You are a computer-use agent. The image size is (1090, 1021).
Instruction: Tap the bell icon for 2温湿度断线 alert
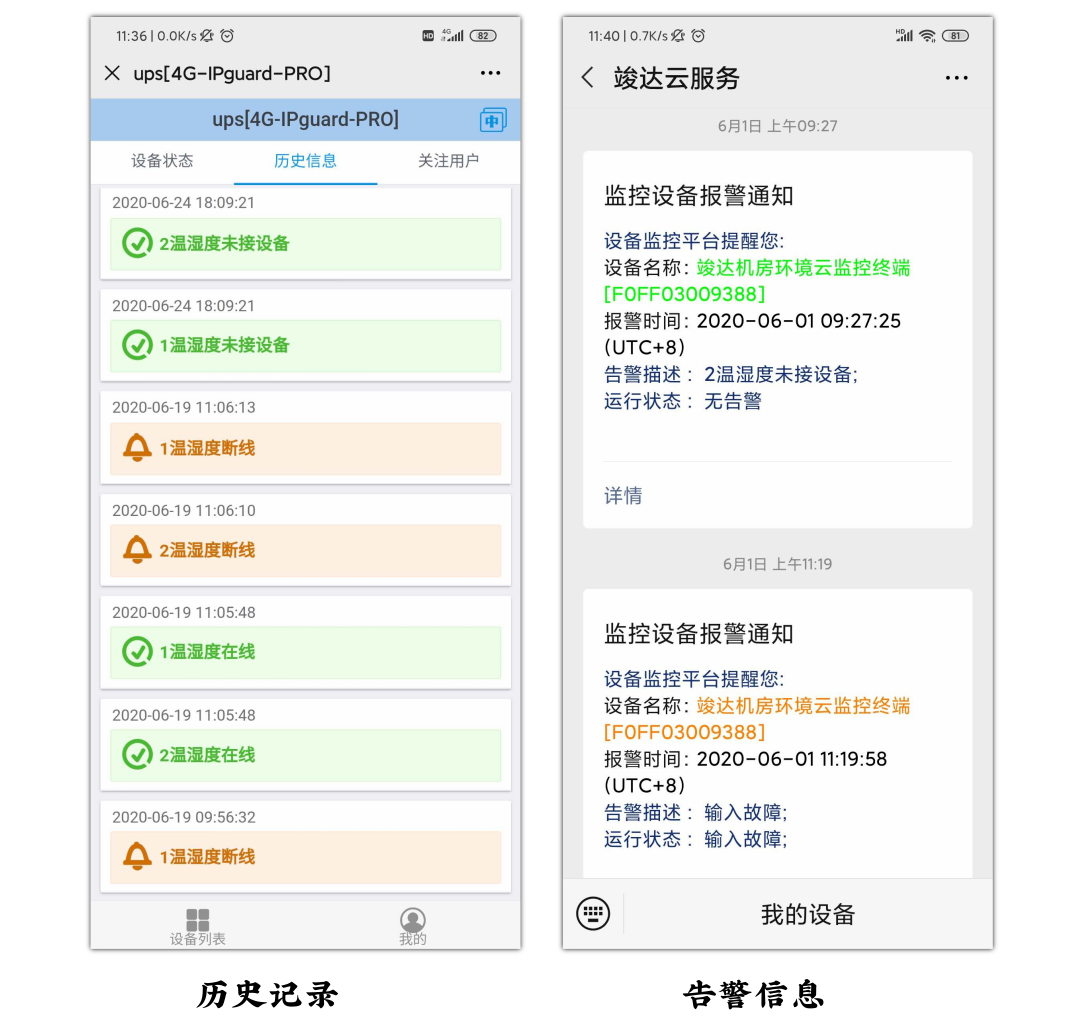[x=138, y=551]
